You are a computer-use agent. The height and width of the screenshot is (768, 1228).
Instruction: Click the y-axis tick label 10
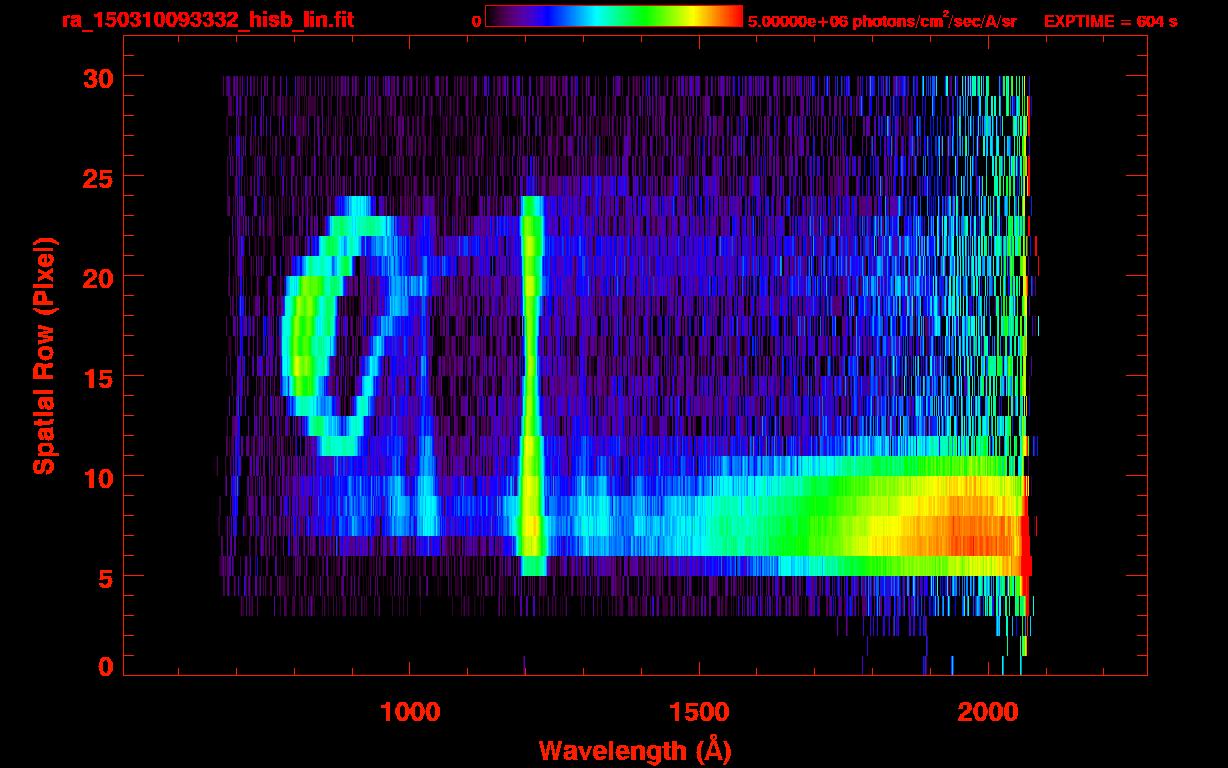98,477
